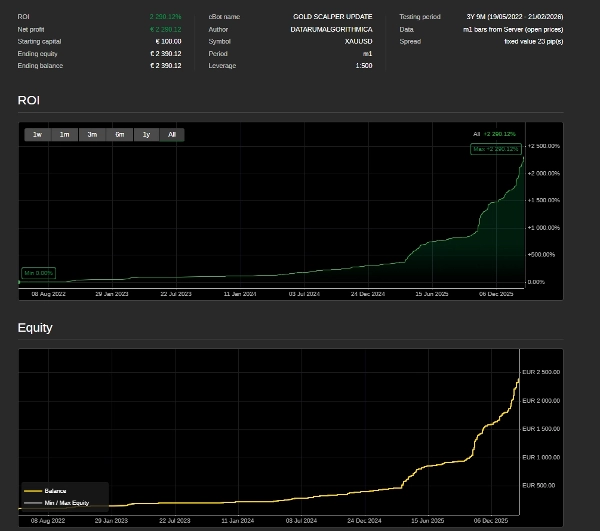Click the All +2 290.12% summary label
The height and width of the screenshot is (531, 600).
494,134
